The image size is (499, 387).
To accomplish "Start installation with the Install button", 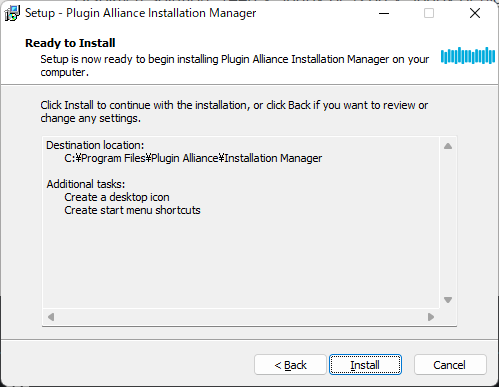I will click(x=365, y=365).
